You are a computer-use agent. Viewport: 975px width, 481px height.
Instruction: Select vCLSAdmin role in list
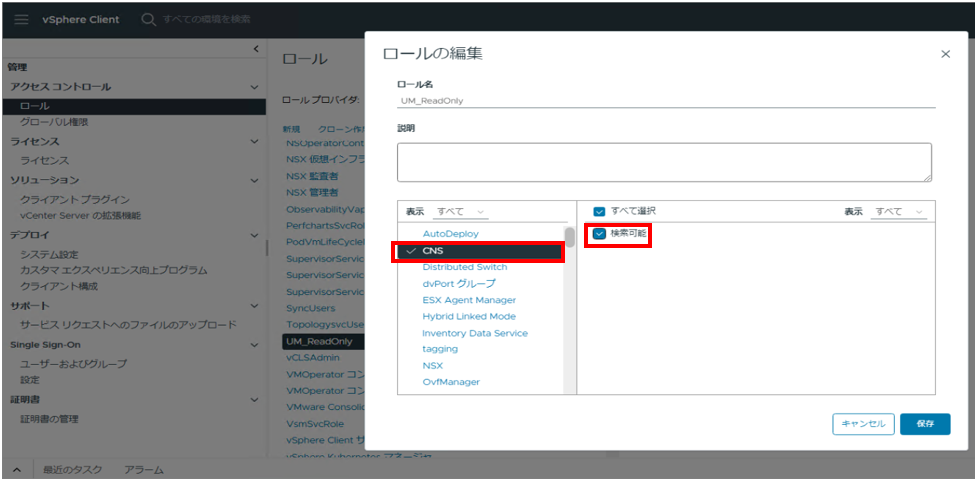(313, 357)
